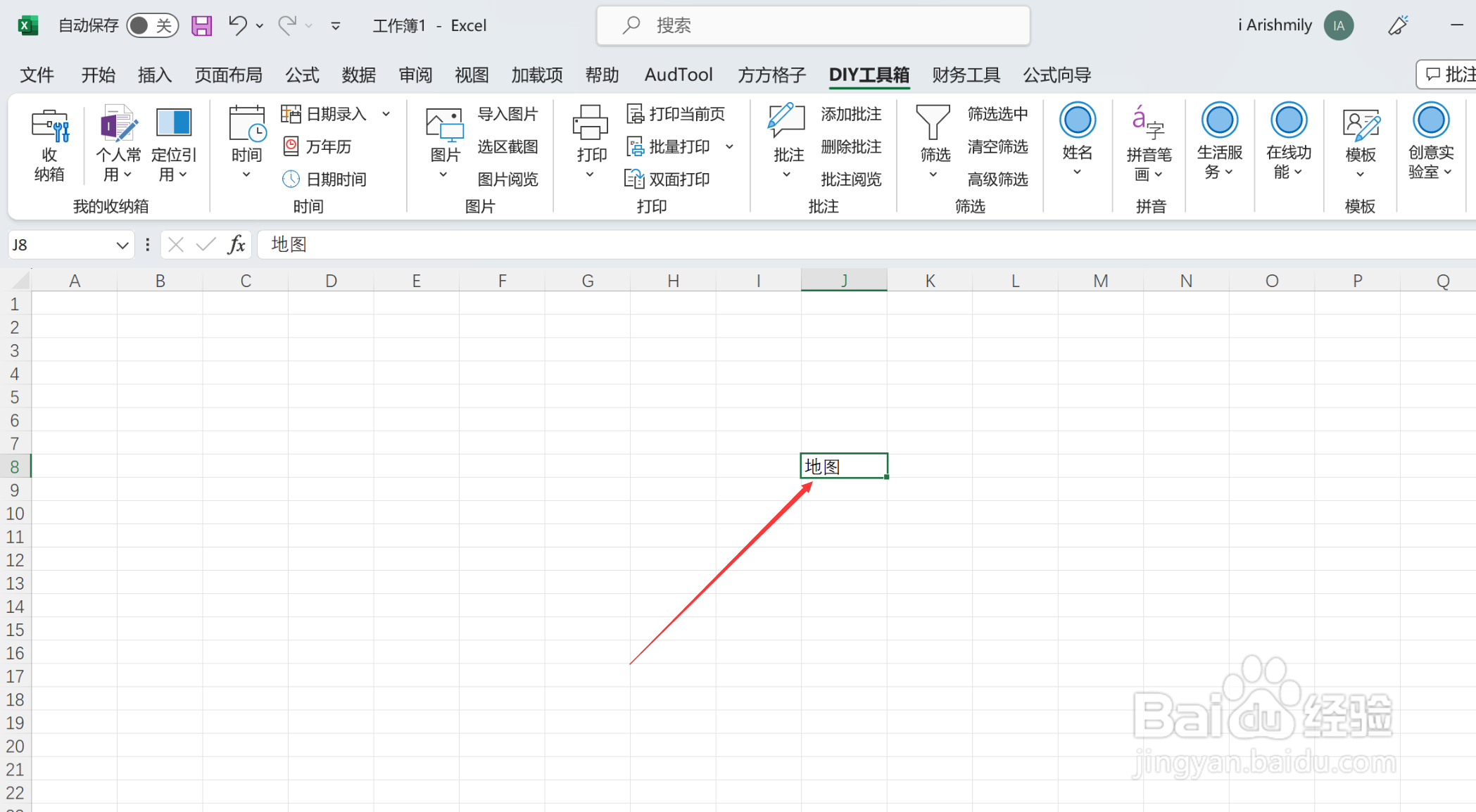Click 删除批注
The height and width of the screenshot is (812, 1476).
point(851,146)
